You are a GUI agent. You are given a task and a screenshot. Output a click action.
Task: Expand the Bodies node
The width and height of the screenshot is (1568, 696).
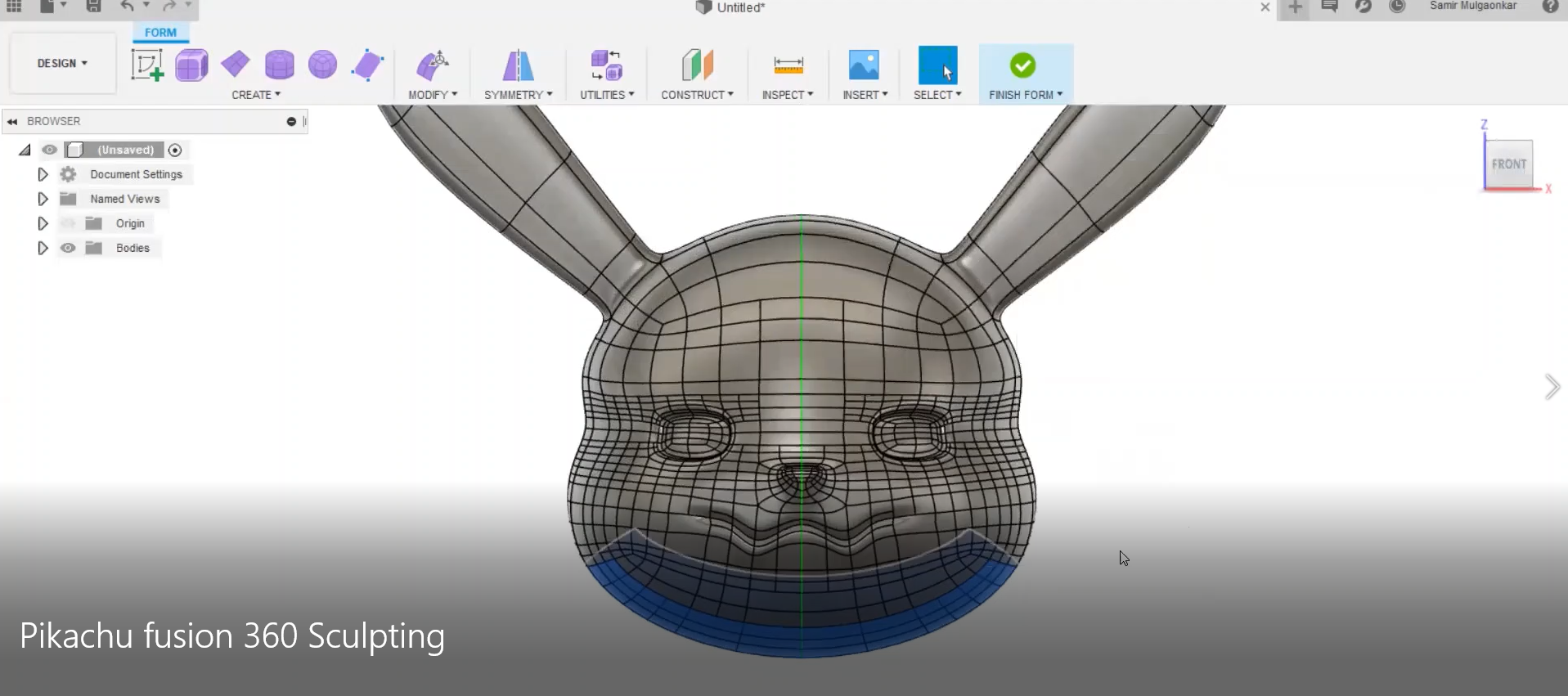pyautogui.click(x=43, y=248)
